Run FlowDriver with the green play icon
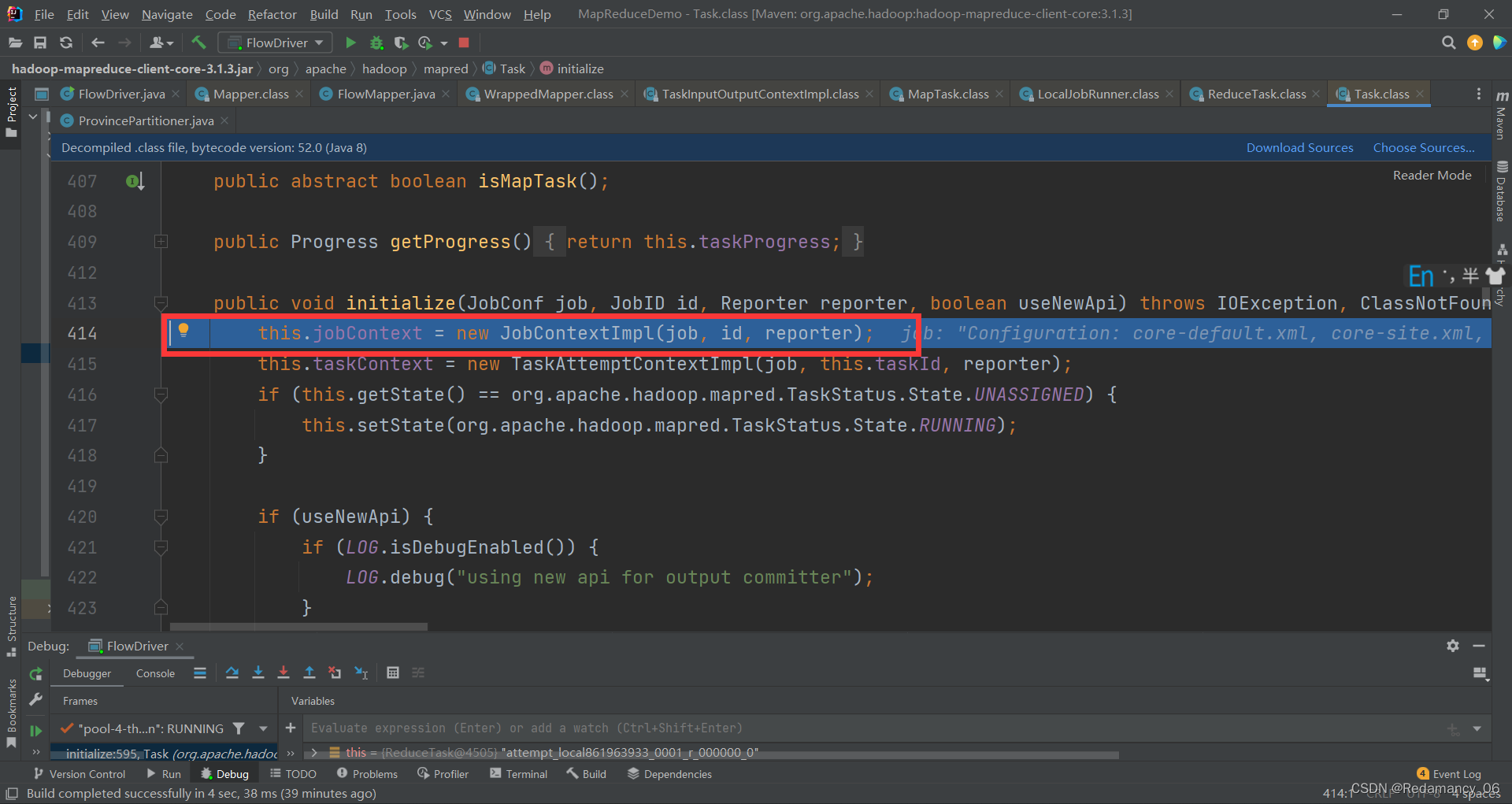 pyautogui.click(x=351, y=43)
